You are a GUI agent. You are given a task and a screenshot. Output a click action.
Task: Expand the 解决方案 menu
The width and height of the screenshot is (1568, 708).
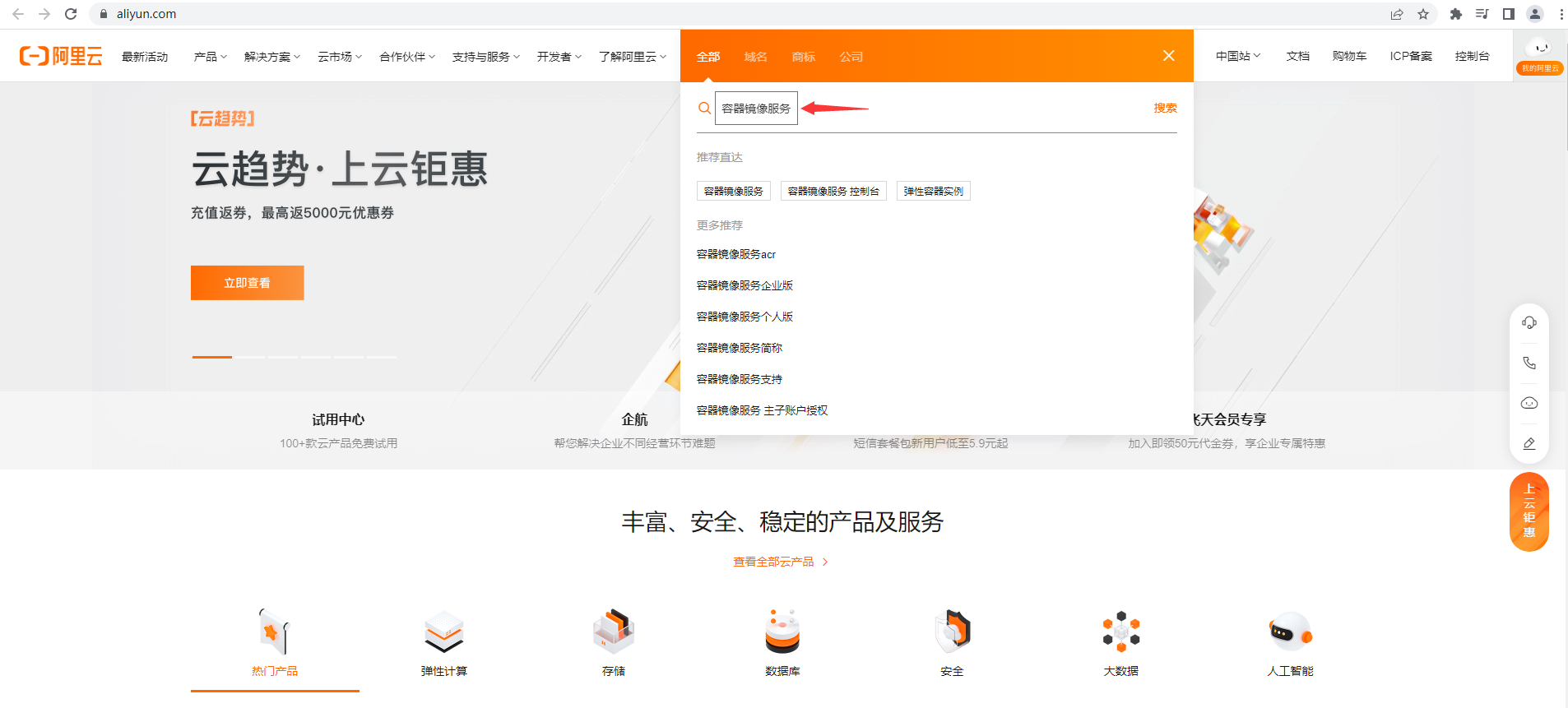[272, 56]
